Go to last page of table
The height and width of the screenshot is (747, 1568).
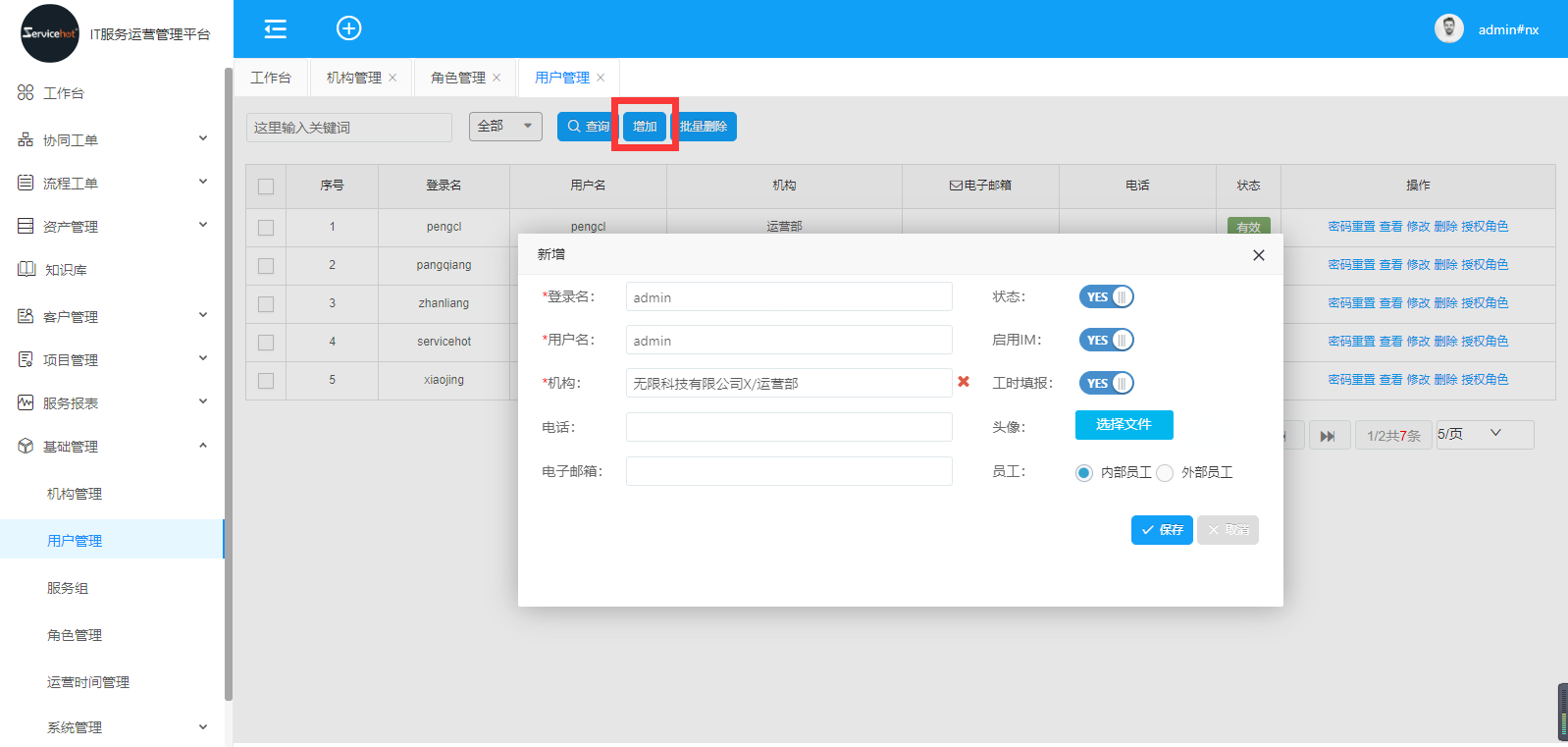[1327, 436]
